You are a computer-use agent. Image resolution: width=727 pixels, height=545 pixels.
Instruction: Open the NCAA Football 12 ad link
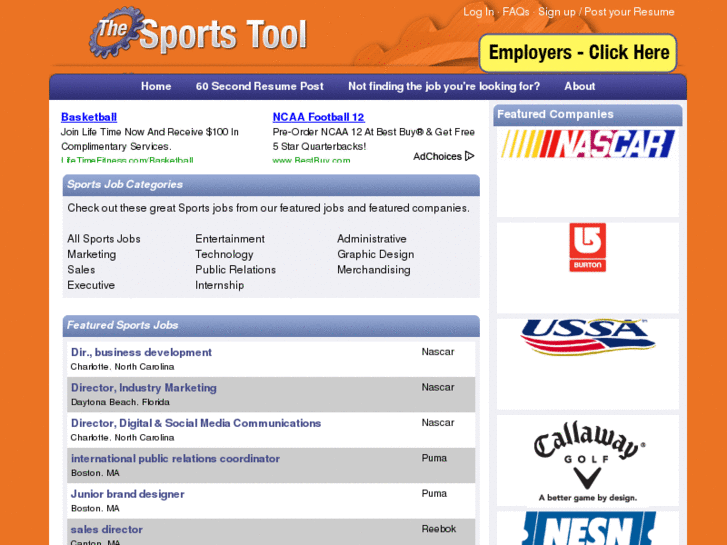coord(319,117)
